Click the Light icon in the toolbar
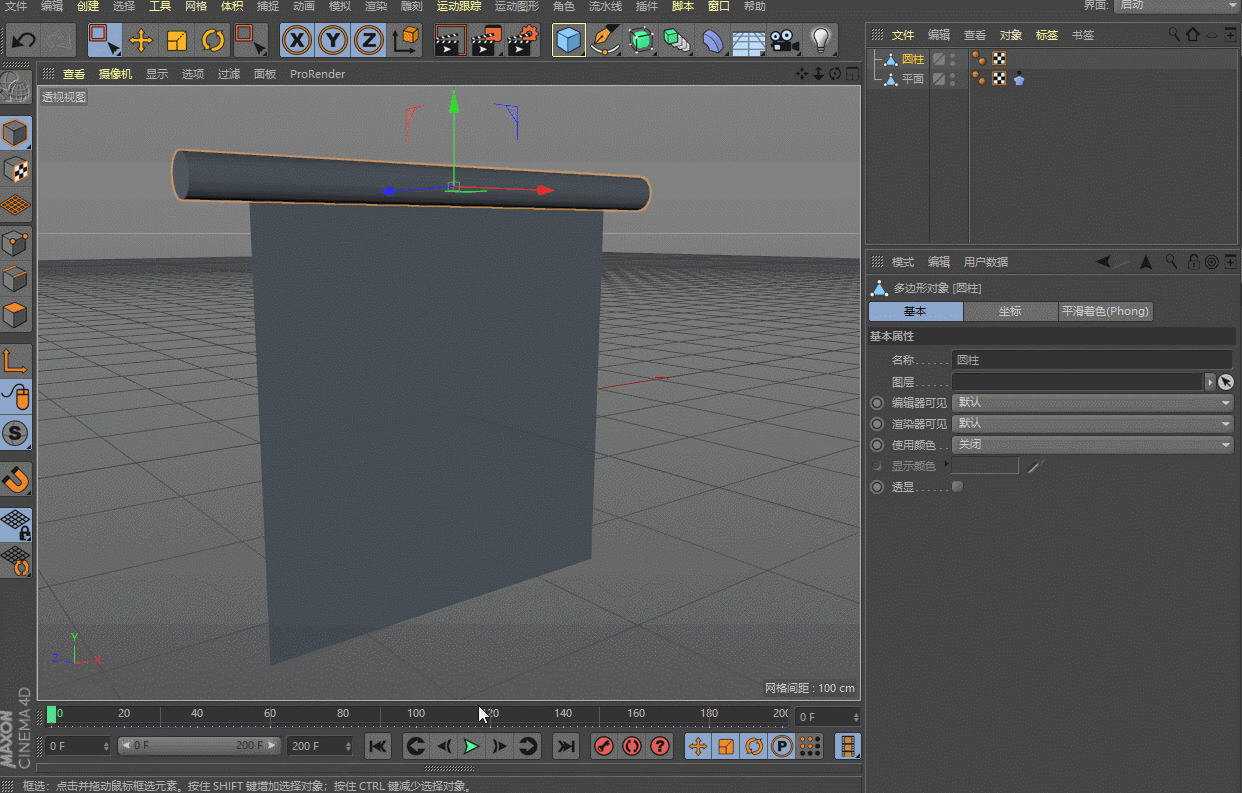 point(821,40)
